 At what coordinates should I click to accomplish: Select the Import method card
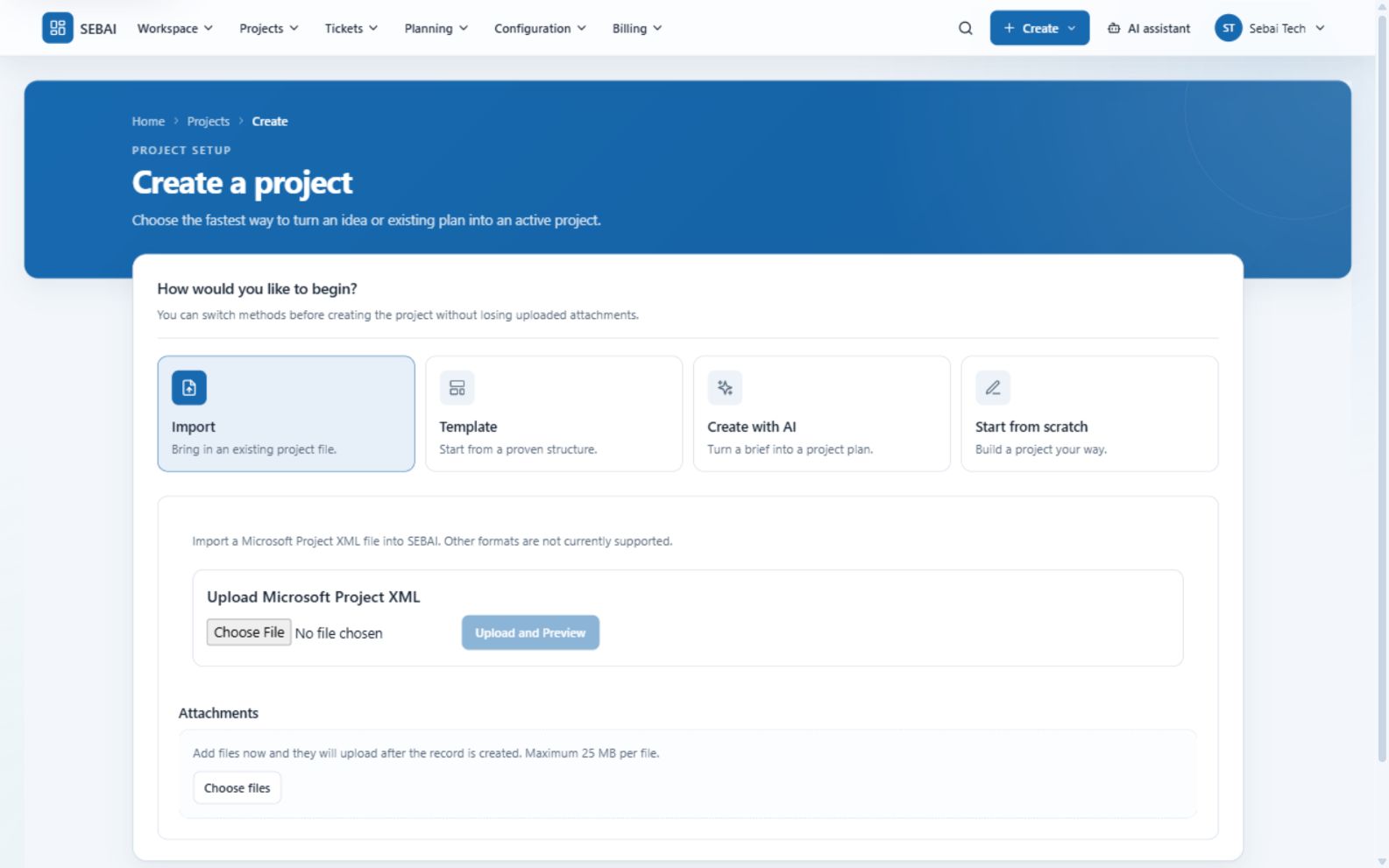pyautogui.click(x=286, y=413)
